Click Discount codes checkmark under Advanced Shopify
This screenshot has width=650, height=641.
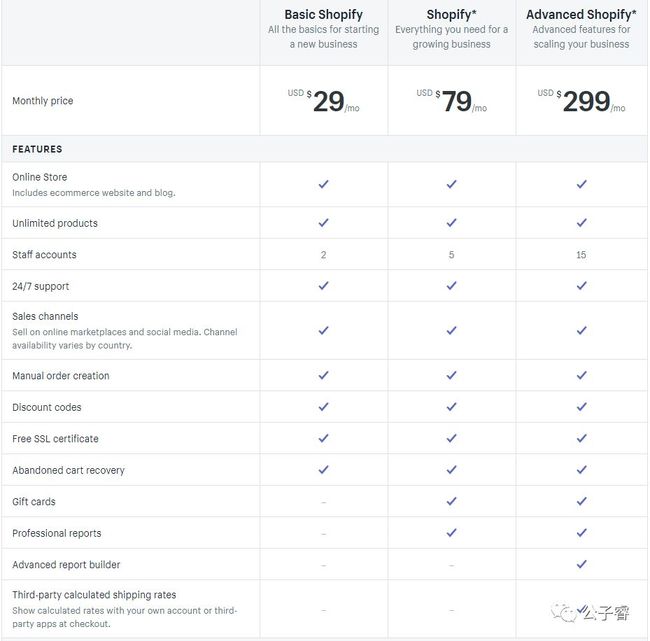point(582,407)
